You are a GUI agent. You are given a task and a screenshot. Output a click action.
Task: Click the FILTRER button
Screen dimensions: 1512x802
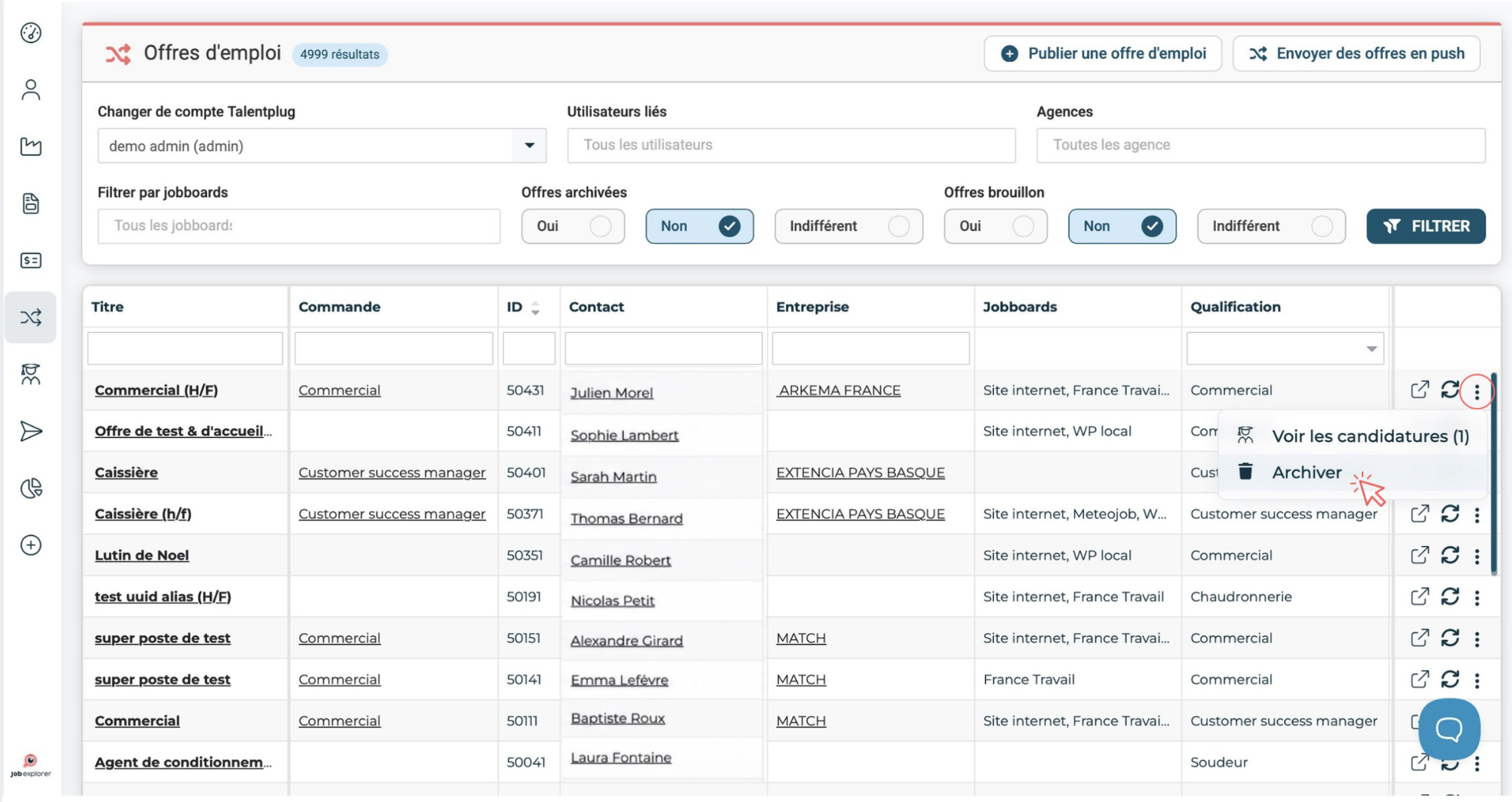click(1425, 226)
